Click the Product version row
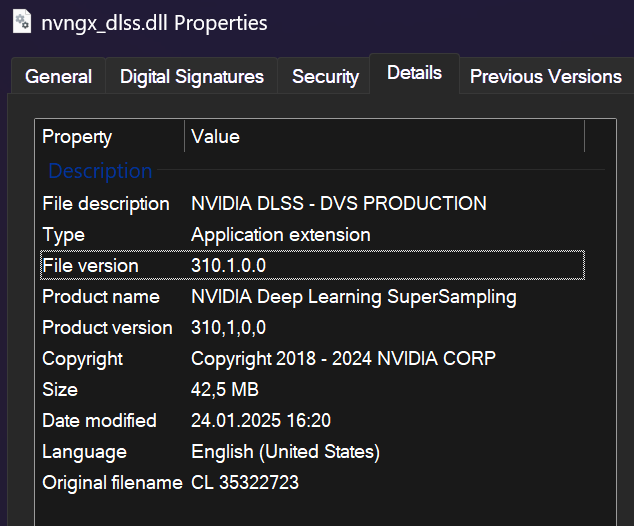Screen dimensions: 634x526 107,328
